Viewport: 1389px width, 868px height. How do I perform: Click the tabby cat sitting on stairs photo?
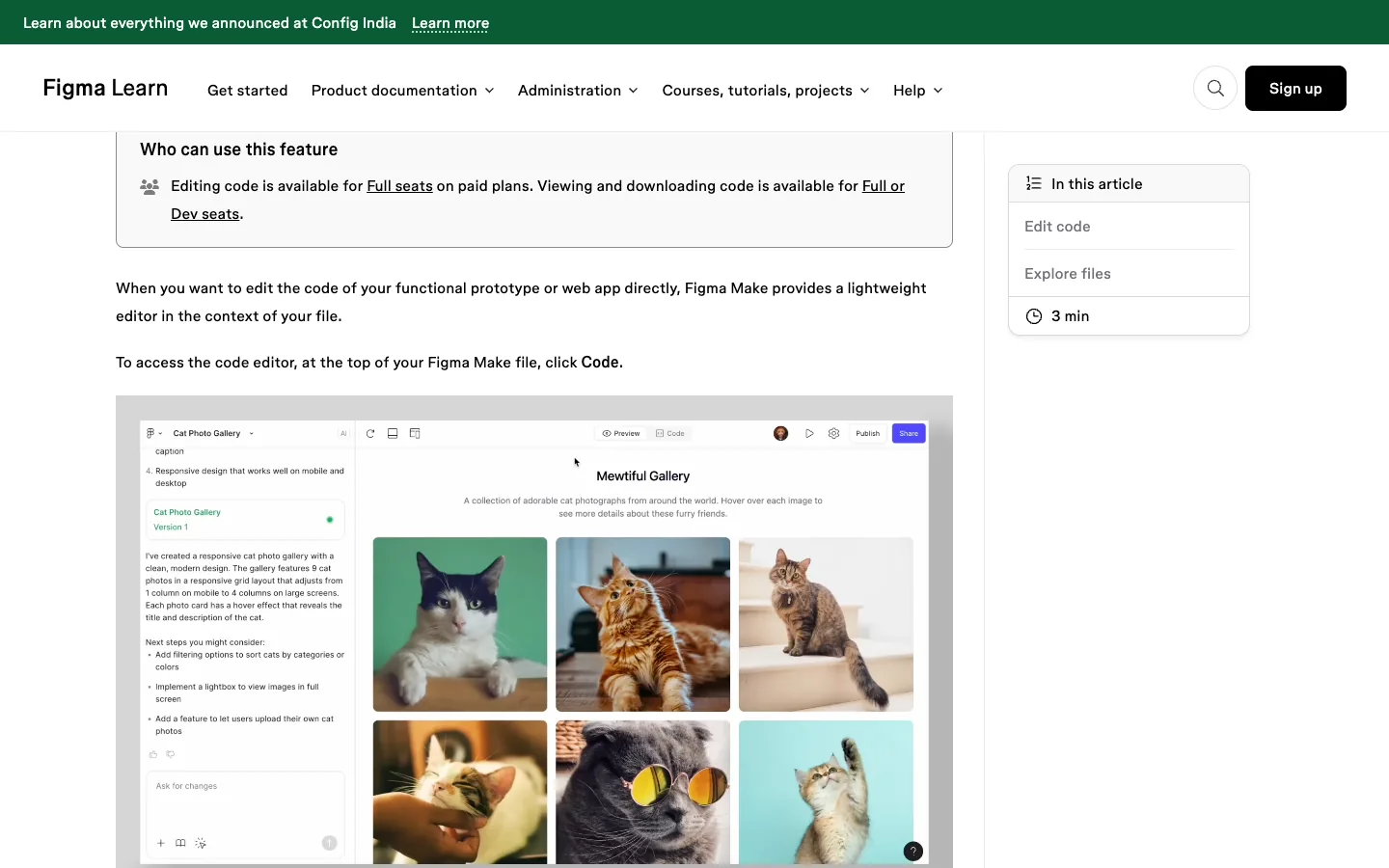[826, 624]
